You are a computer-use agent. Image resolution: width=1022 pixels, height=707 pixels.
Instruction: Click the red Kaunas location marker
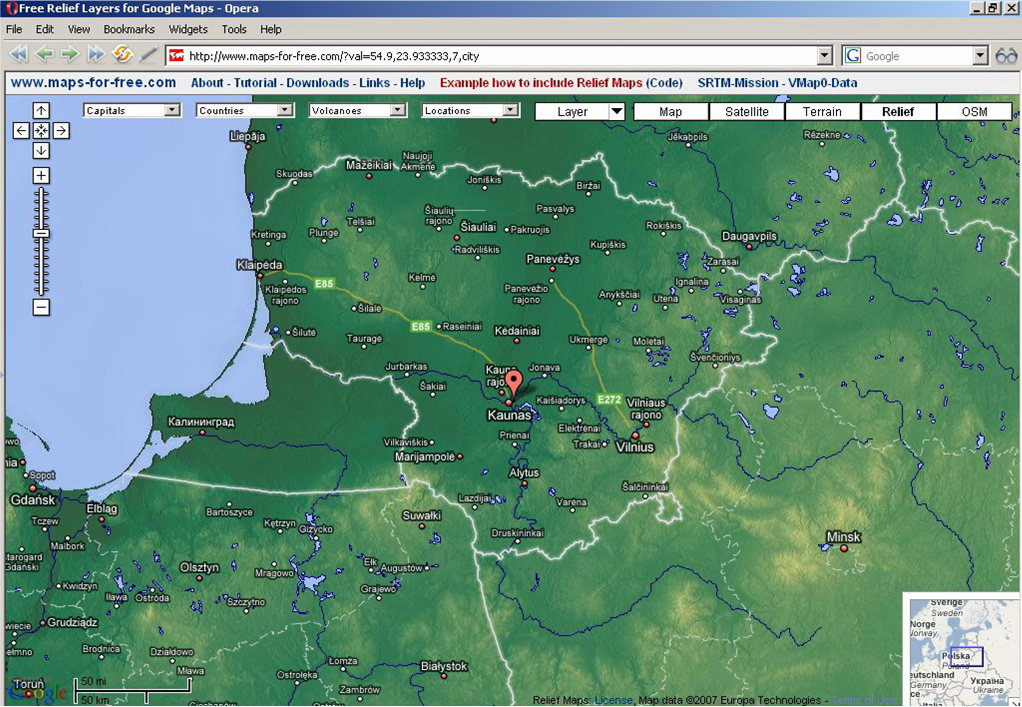click(x=513, y=383)
